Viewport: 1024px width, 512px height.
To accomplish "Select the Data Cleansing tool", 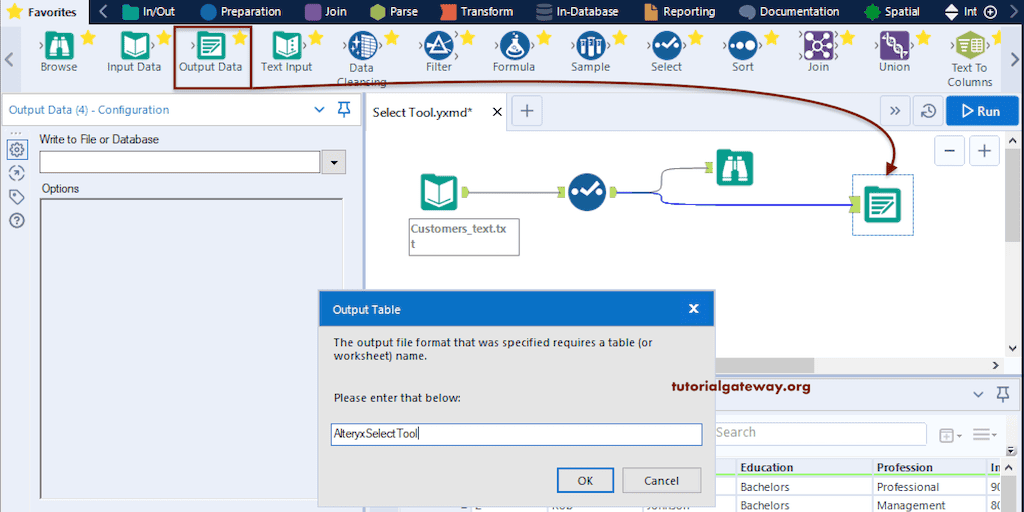I will click(362, 59).
